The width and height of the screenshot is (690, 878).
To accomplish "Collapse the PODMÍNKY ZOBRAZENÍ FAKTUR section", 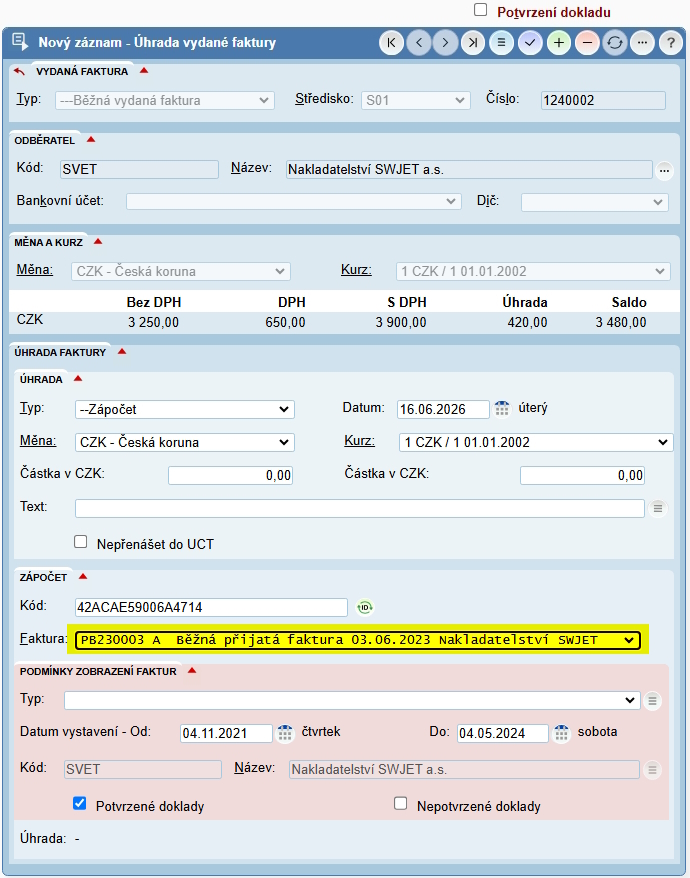I will click(x=192, y=670).
